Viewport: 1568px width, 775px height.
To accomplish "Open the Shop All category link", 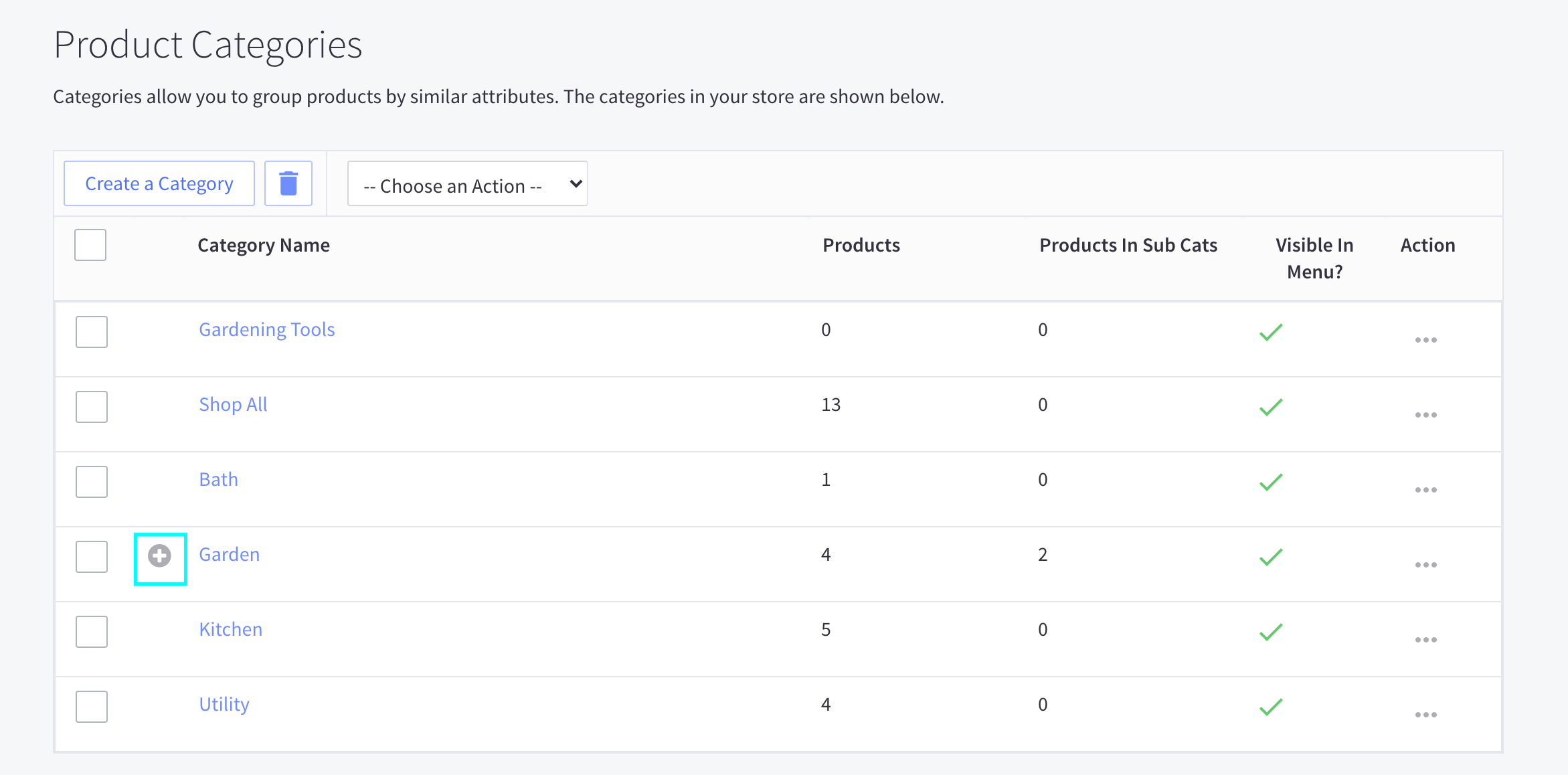I will (233, 404).
